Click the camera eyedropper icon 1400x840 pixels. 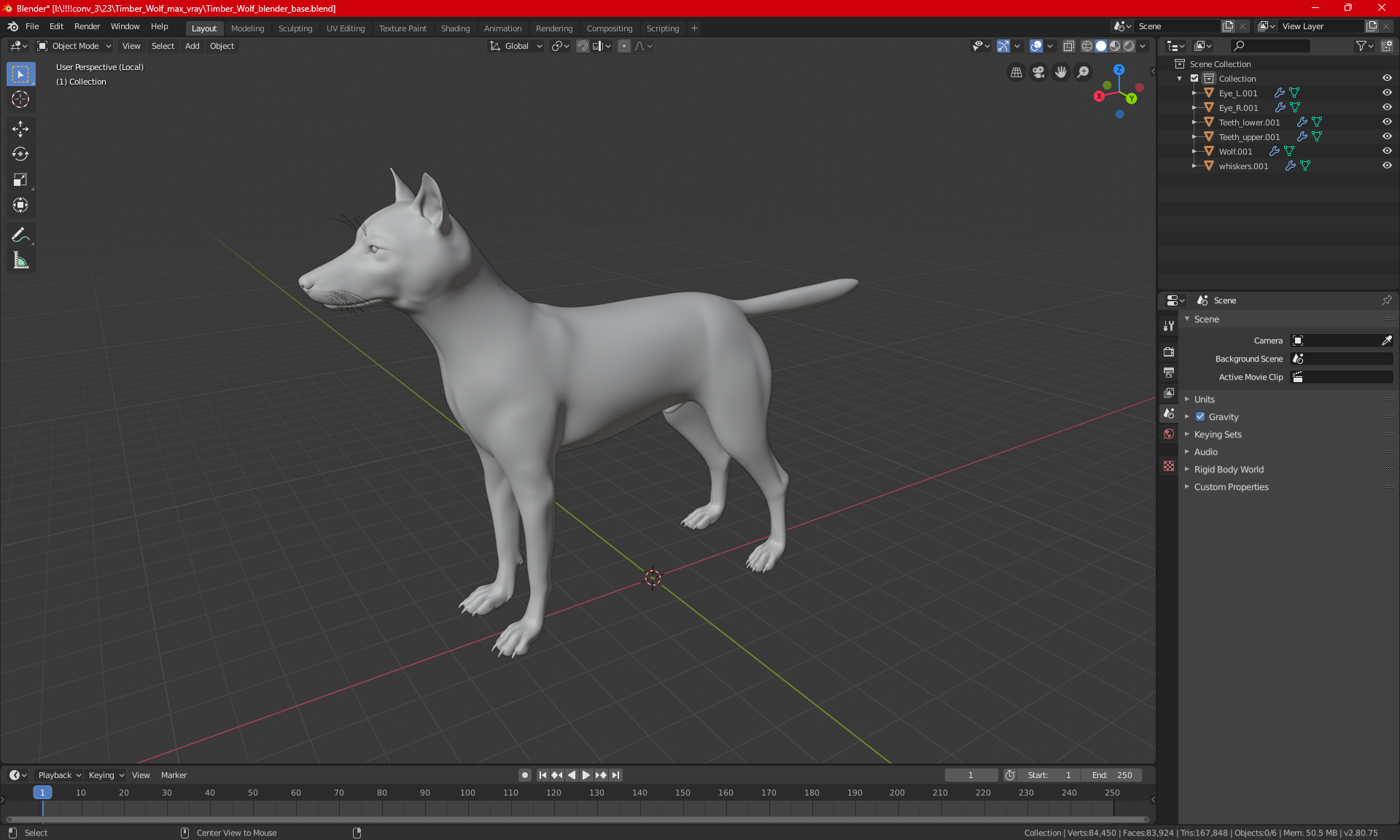pos(1386,341)
